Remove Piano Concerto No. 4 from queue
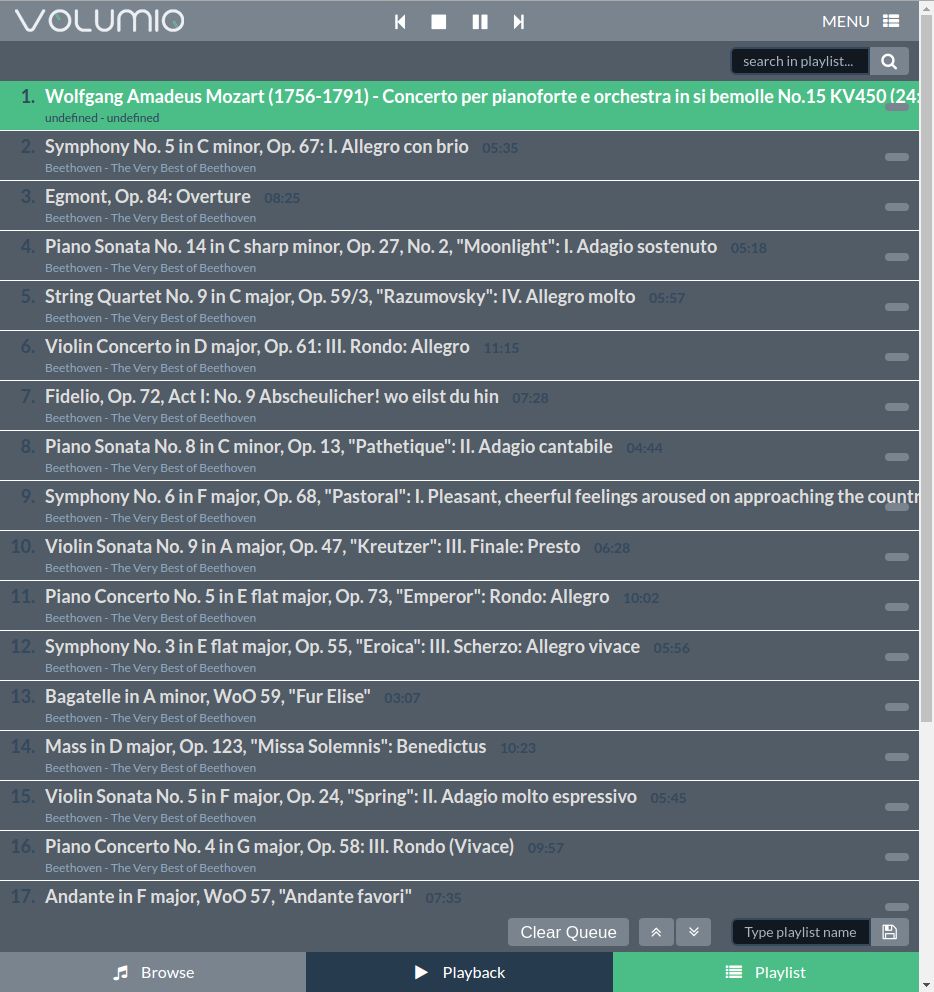This screenshot has width=934, height=992. 897,857
